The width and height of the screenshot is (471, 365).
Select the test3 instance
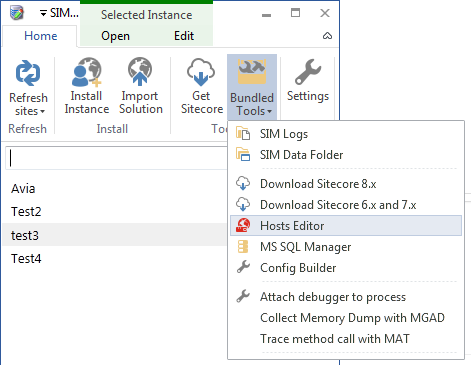click(x=114, y=235)
